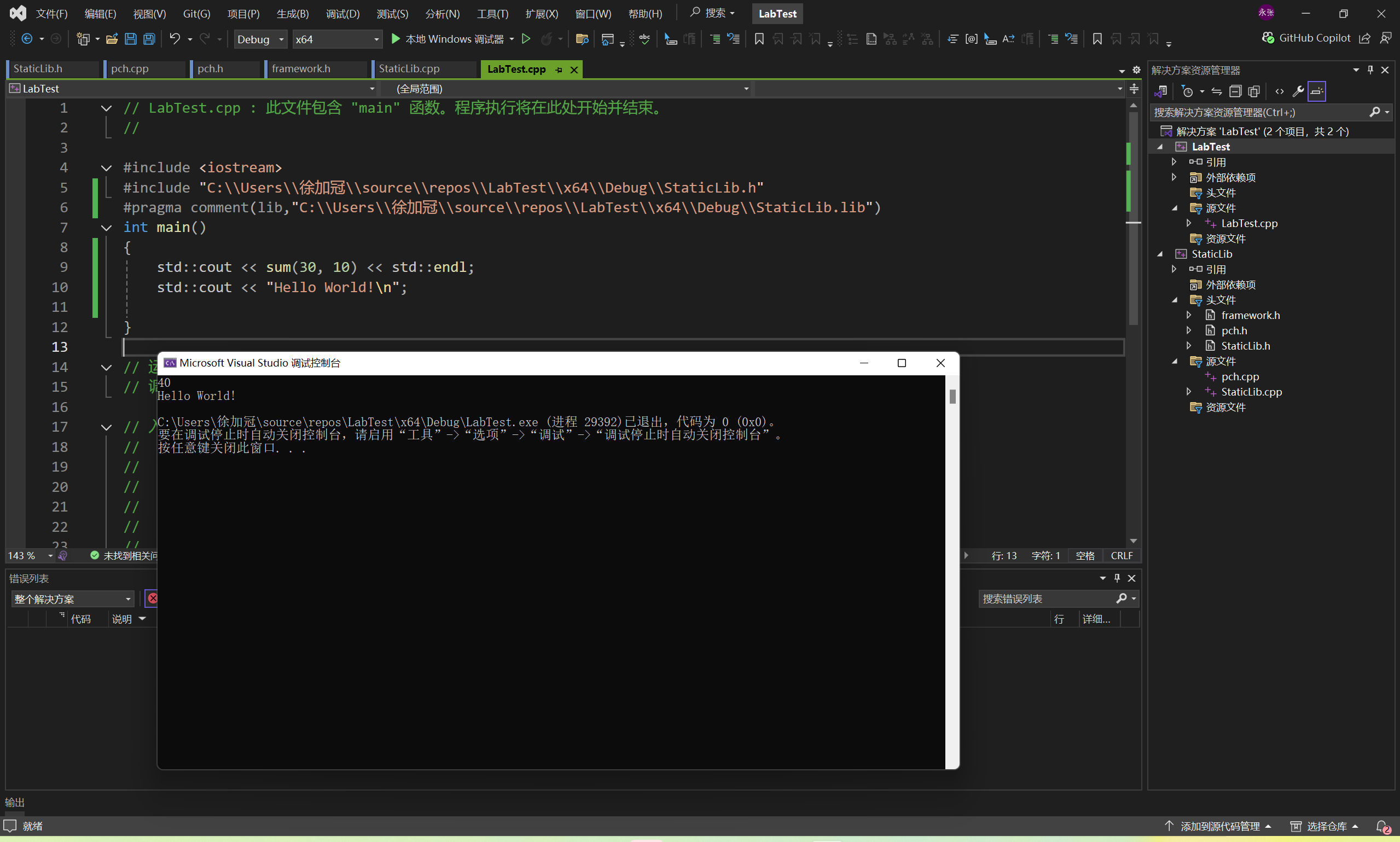
Task: Click the split editor window icon
Action: coord(1134,89)
